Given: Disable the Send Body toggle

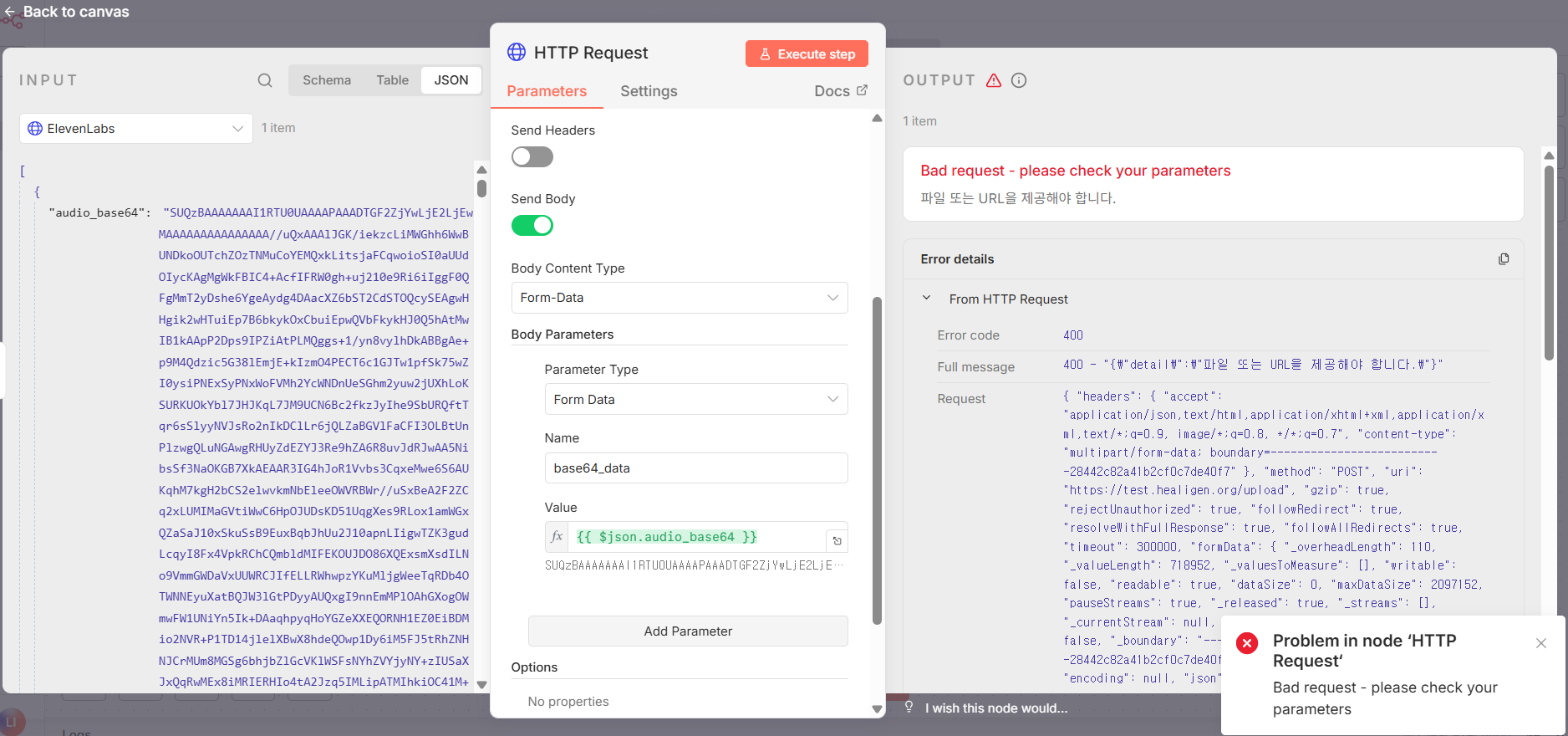Looking at the screenshot, I should click(532, 226).
